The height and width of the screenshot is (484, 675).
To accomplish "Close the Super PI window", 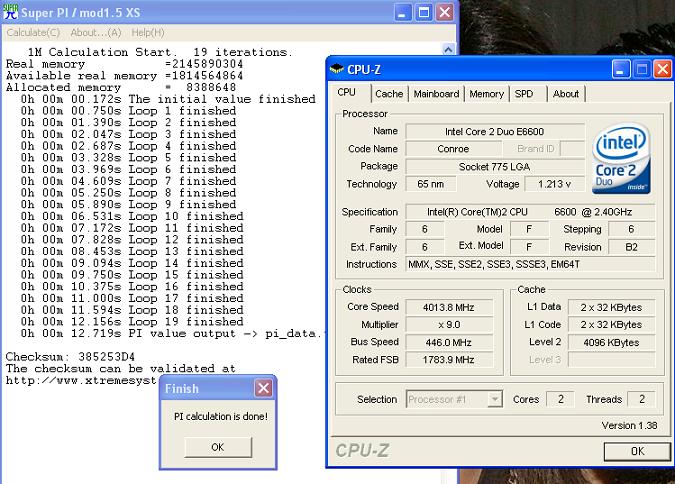I will [x=445, y=12].
